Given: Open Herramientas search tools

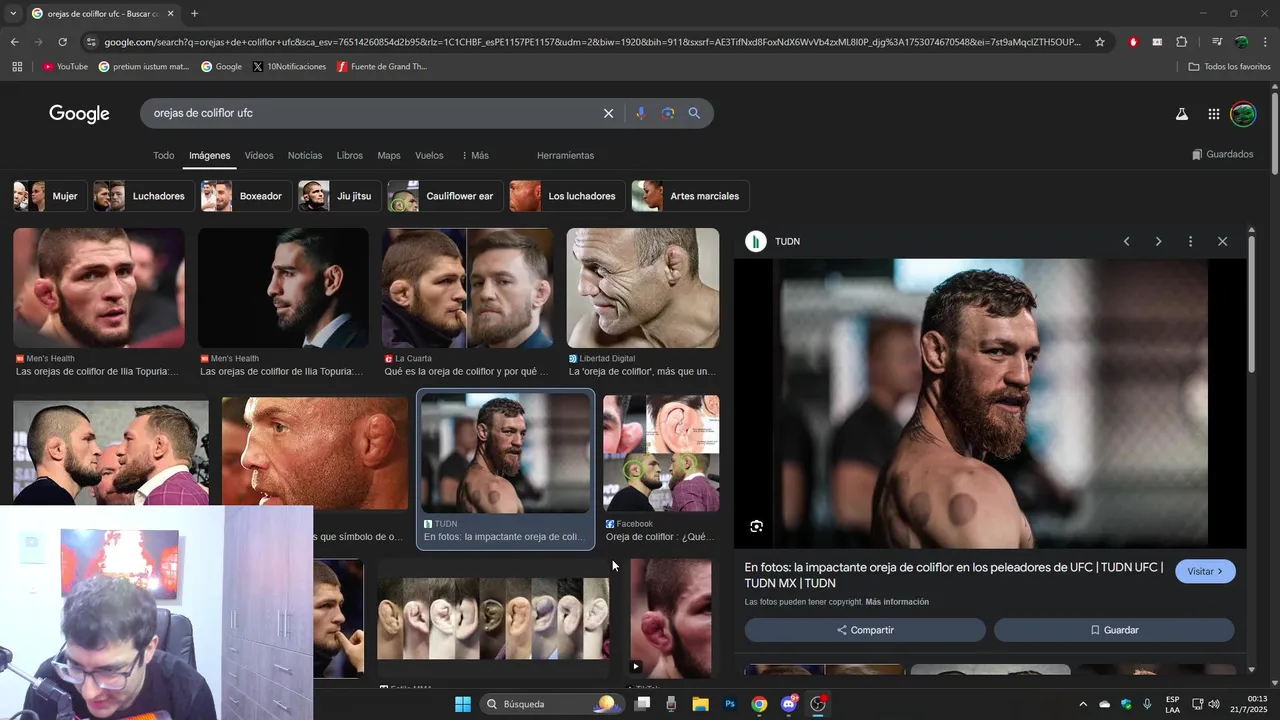Looking at the screenshot, I should point(565,155).
